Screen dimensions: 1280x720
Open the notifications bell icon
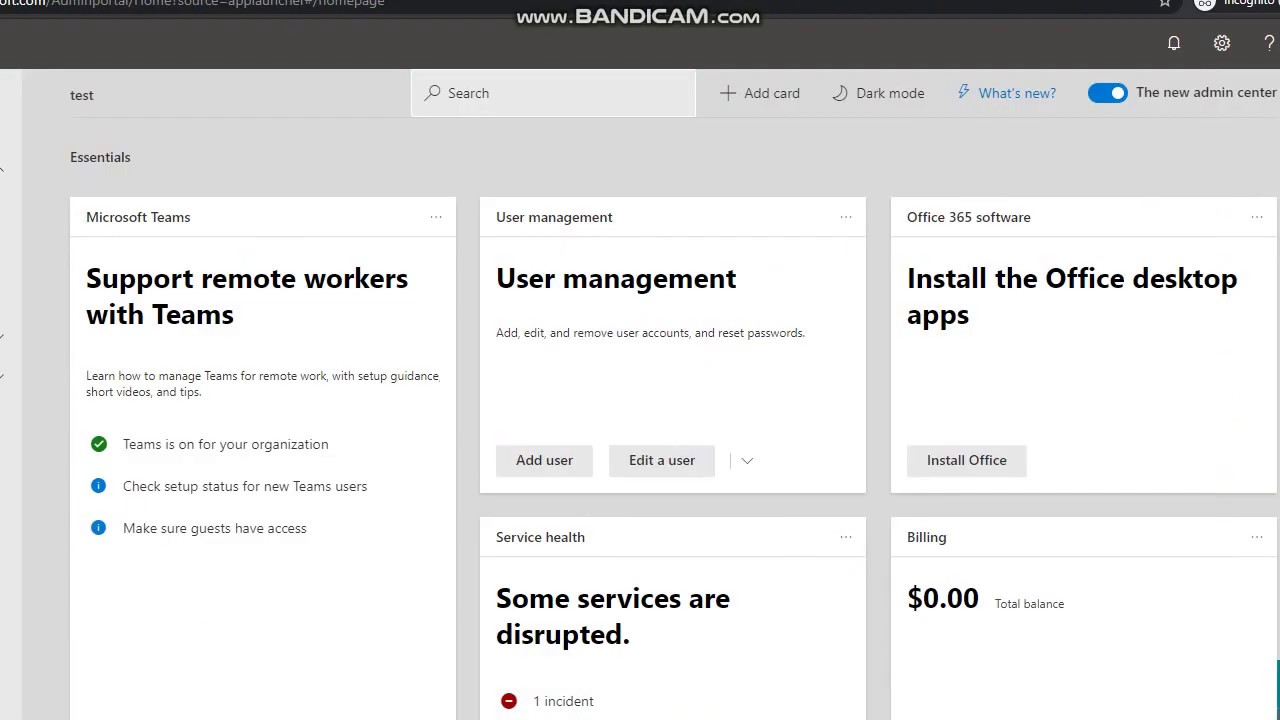coord(1174,43)
